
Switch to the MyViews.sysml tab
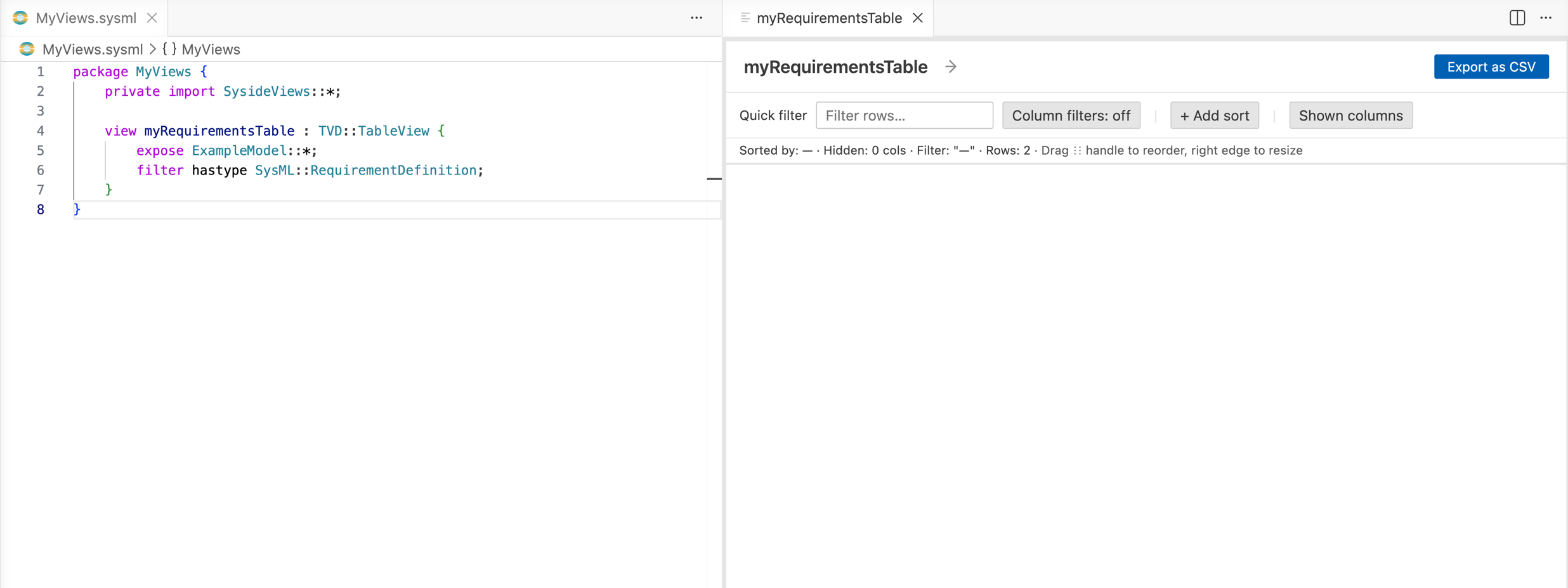pyautogui.click(x=84, y=18)
